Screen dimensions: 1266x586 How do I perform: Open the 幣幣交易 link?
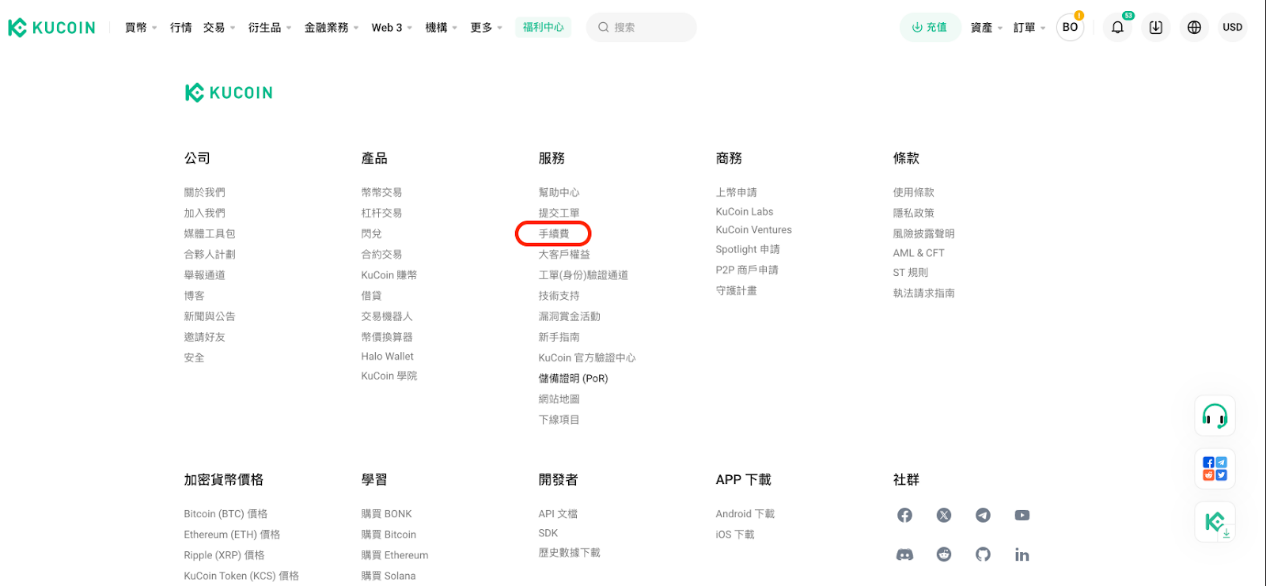pyautogui.click(x=382, y=192)
